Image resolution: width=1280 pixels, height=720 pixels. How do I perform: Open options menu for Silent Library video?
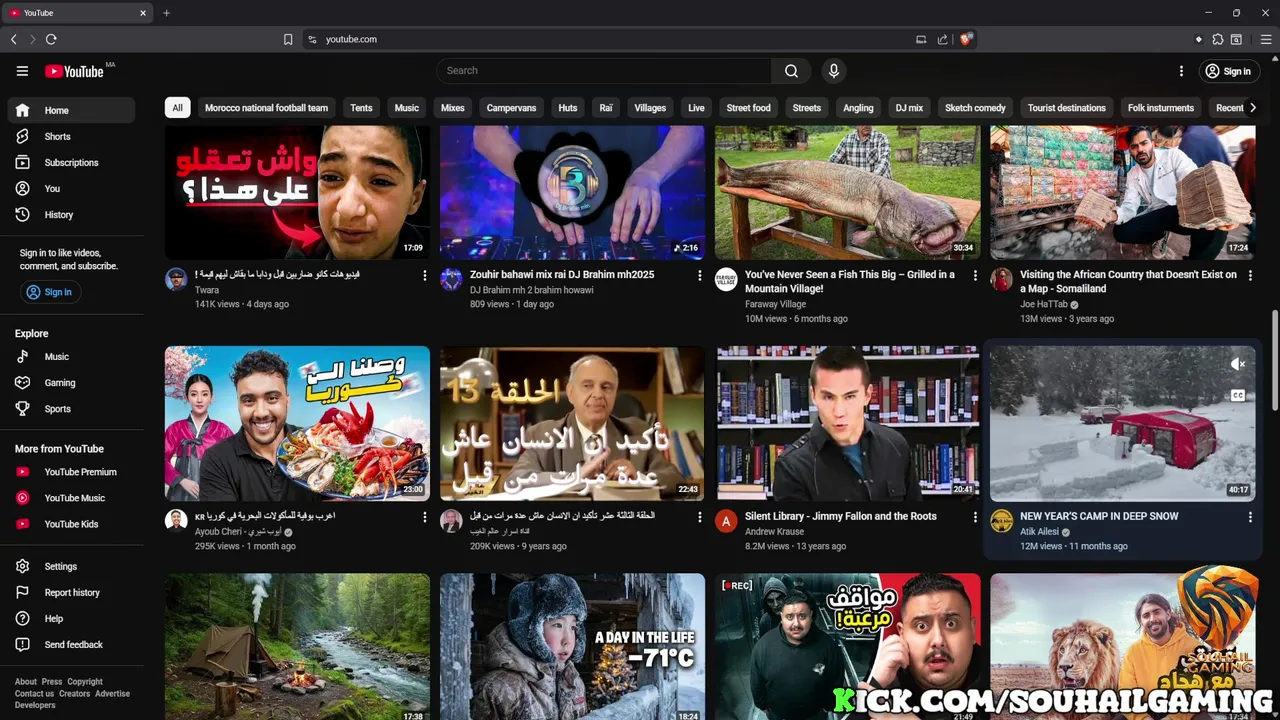pos(975,517)
